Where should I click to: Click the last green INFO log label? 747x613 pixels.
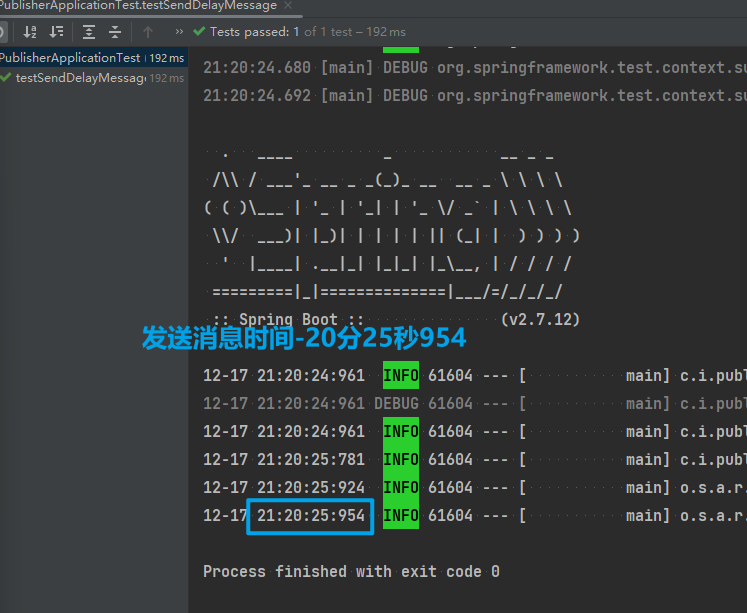pos(400,516)
